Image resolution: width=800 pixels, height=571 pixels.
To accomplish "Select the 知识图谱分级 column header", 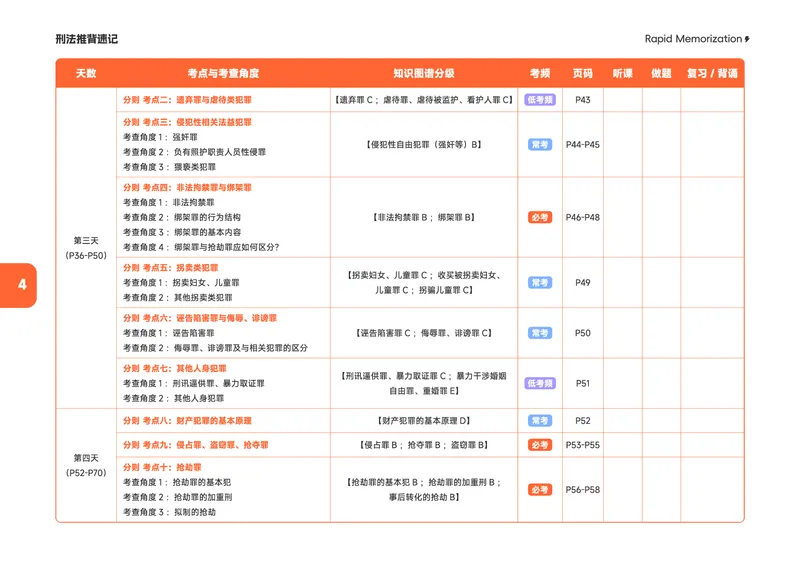I will 423,73.
